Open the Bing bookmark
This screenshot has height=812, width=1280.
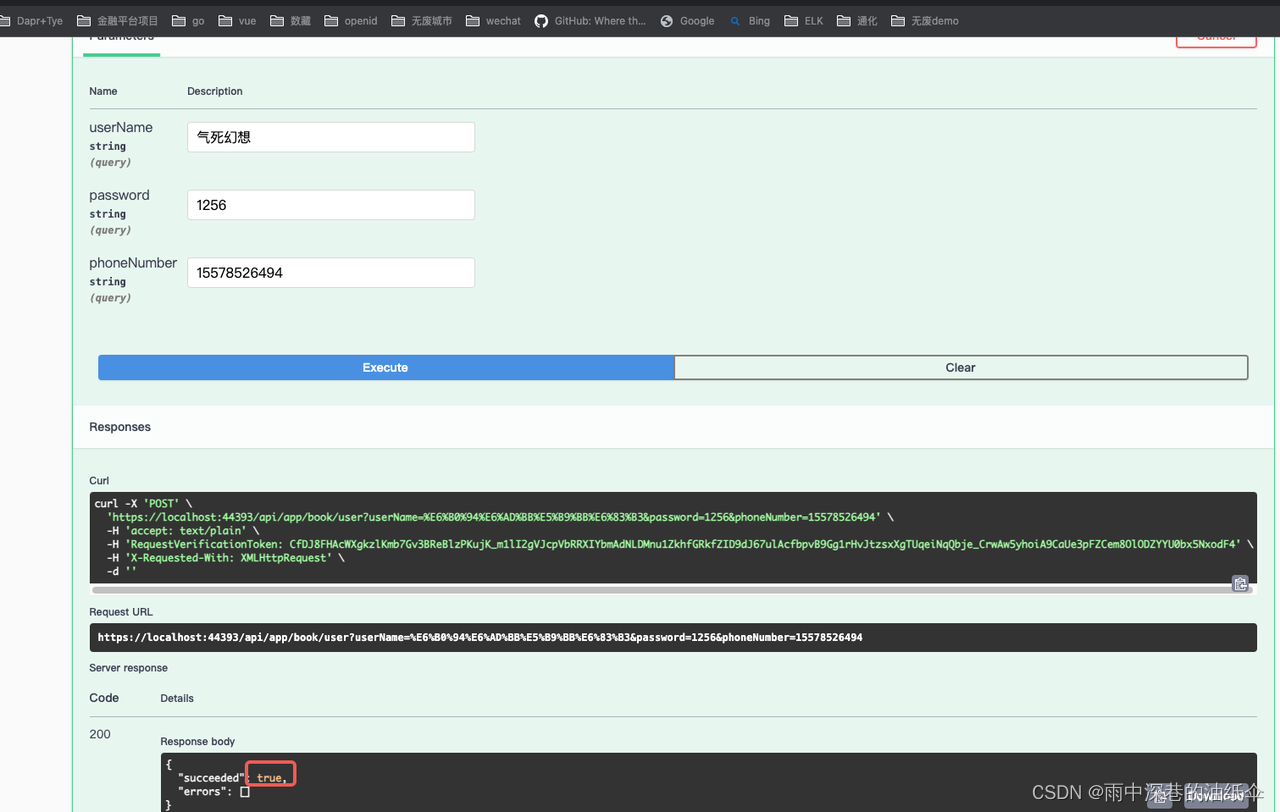750,21
